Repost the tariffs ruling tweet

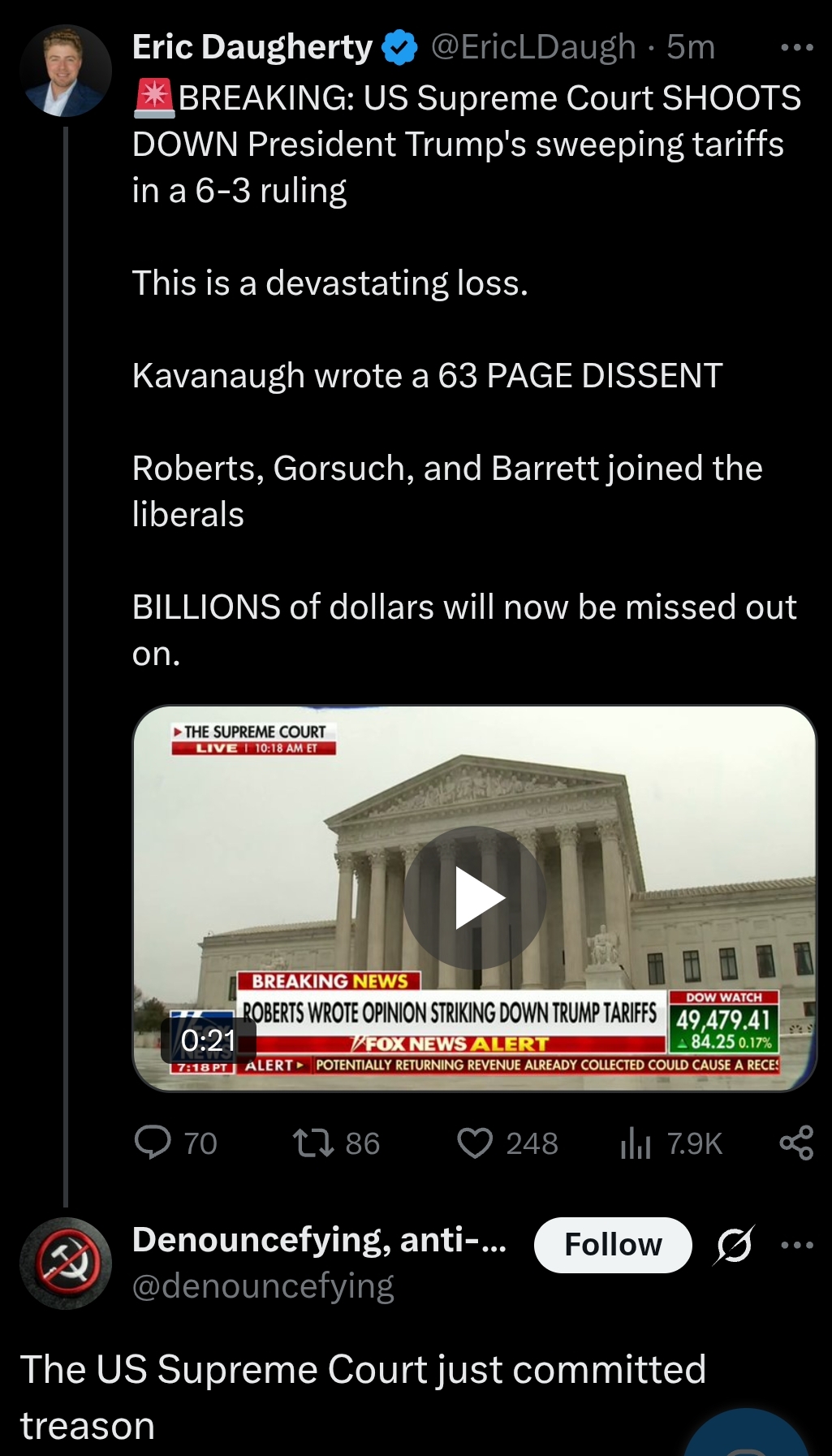[x=336, y=1143]
